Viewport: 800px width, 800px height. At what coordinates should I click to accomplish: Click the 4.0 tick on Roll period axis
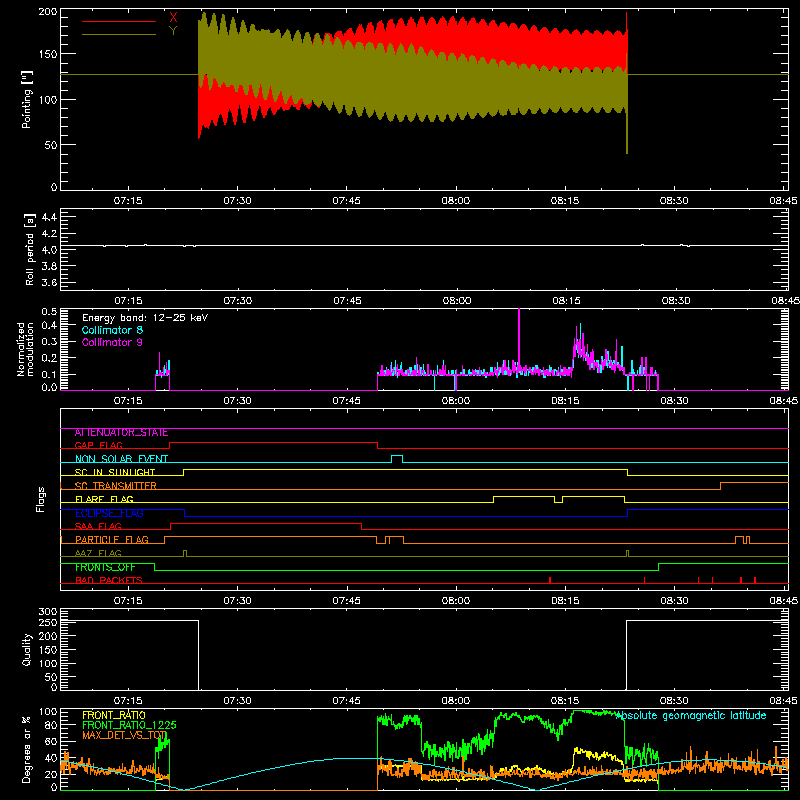coord(49,250)
